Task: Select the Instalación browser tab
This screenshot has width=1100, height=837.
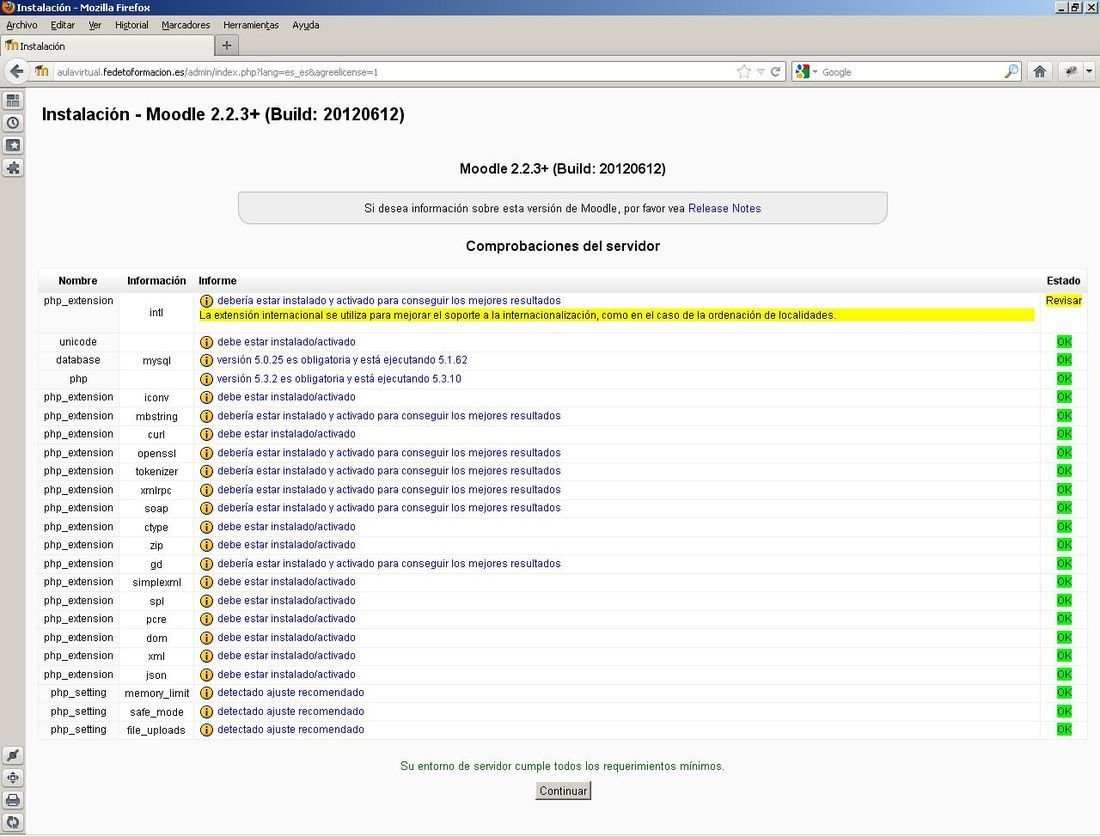Action: pyautogui.click(x=108, y=46)
